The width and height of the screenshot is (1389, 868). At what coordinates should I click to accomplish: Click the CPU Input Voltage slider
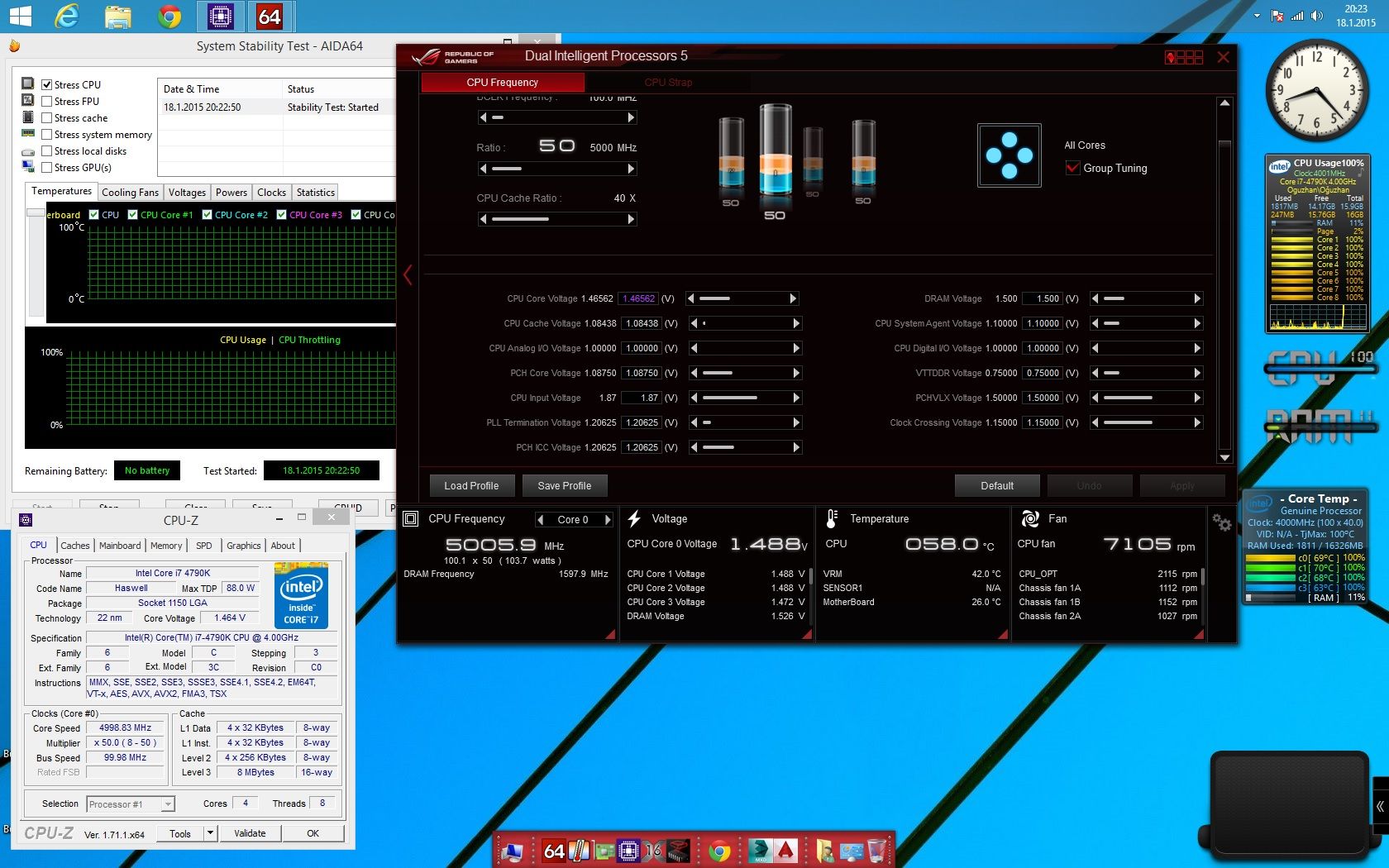pyautogui.click(x=743, y=398)
